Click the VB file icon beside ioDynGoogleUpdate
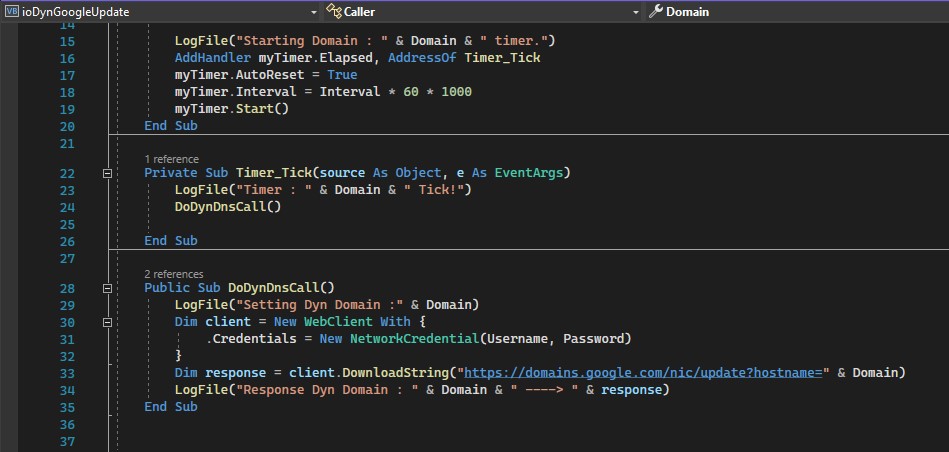Image resolution: width=949 pixels, height=452 pixels. coord(12,11)
